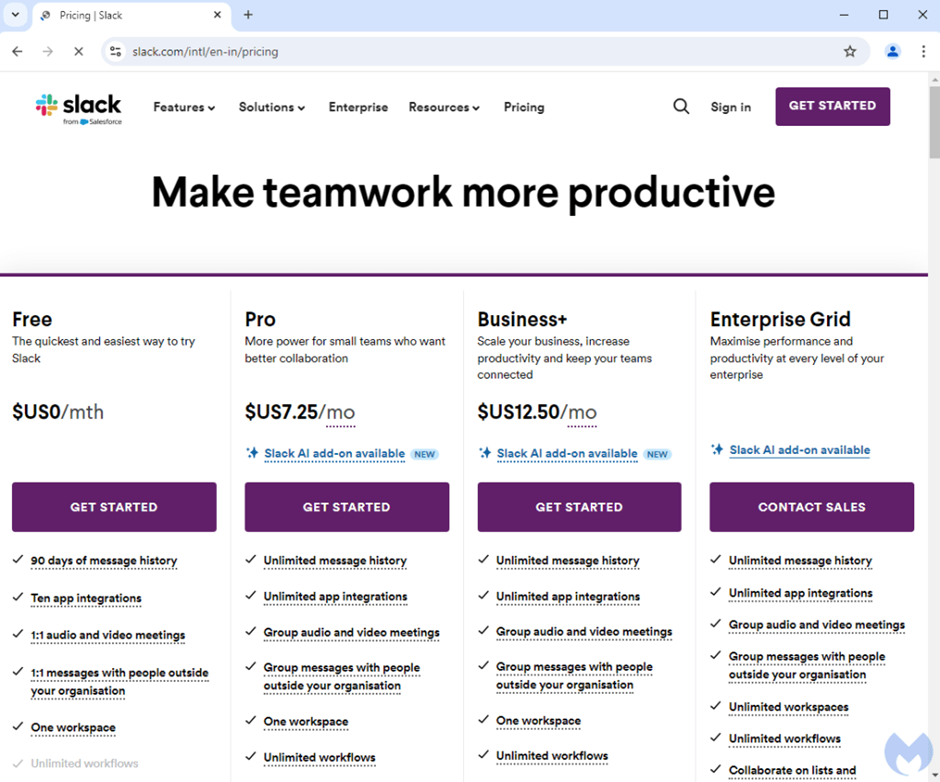
Task: Click 'Unlimited workspaces' in Enterprise Grid
Action: click(788, 707)
